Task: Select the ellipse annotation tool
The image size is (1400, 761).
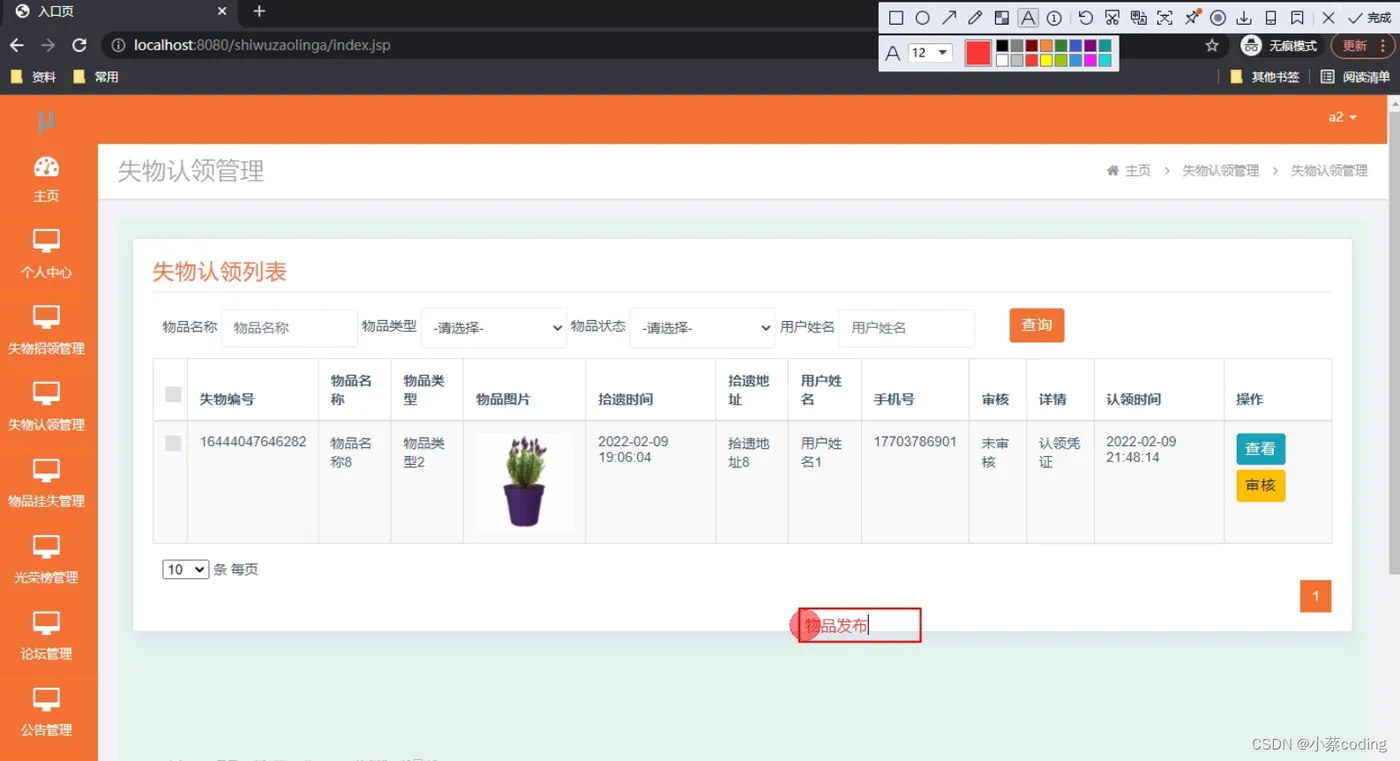Action: [x=922, y=18]
